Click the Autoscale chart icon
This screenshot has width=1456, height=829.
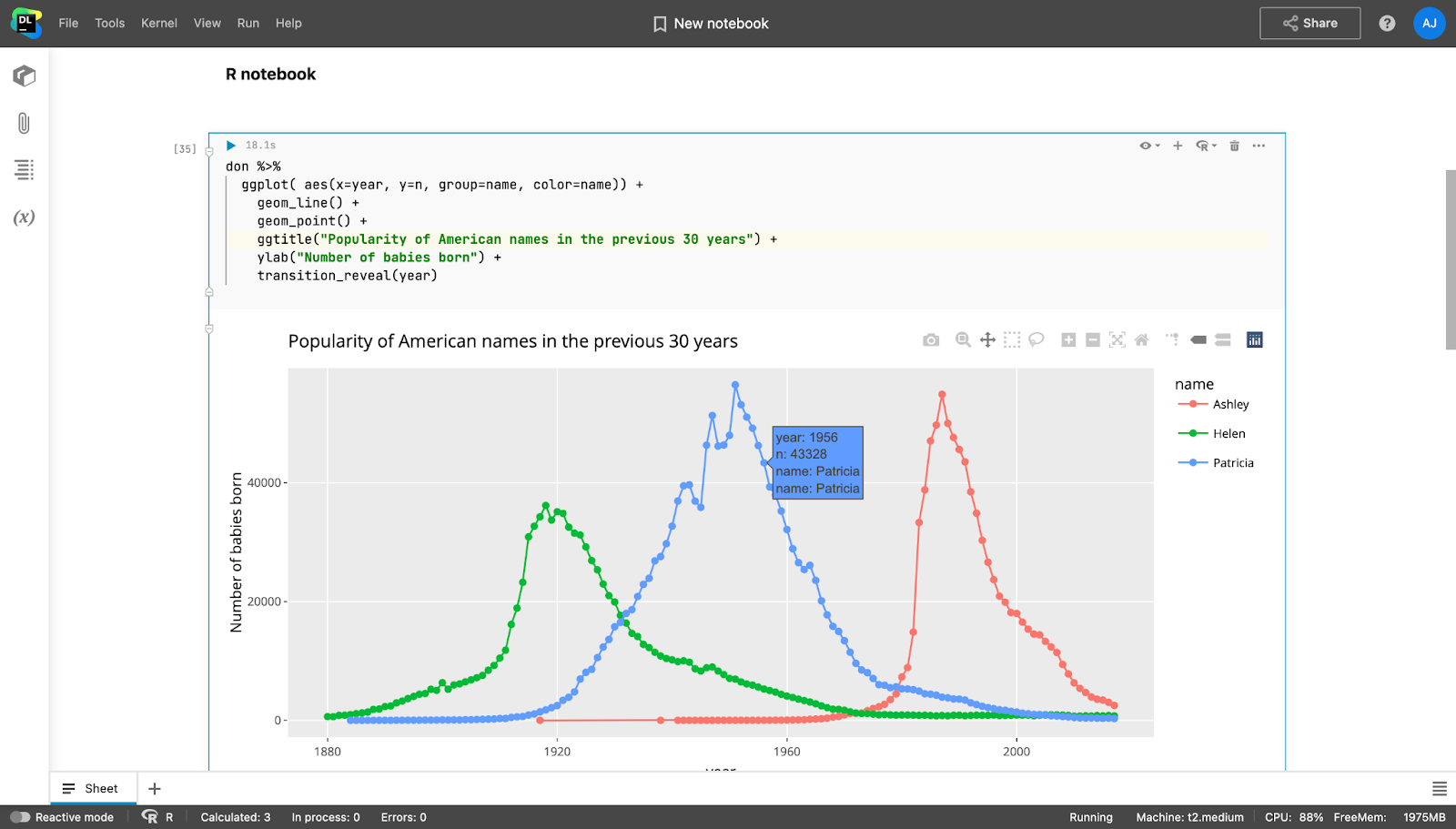pyautogui.click(x=1117, y=340)
